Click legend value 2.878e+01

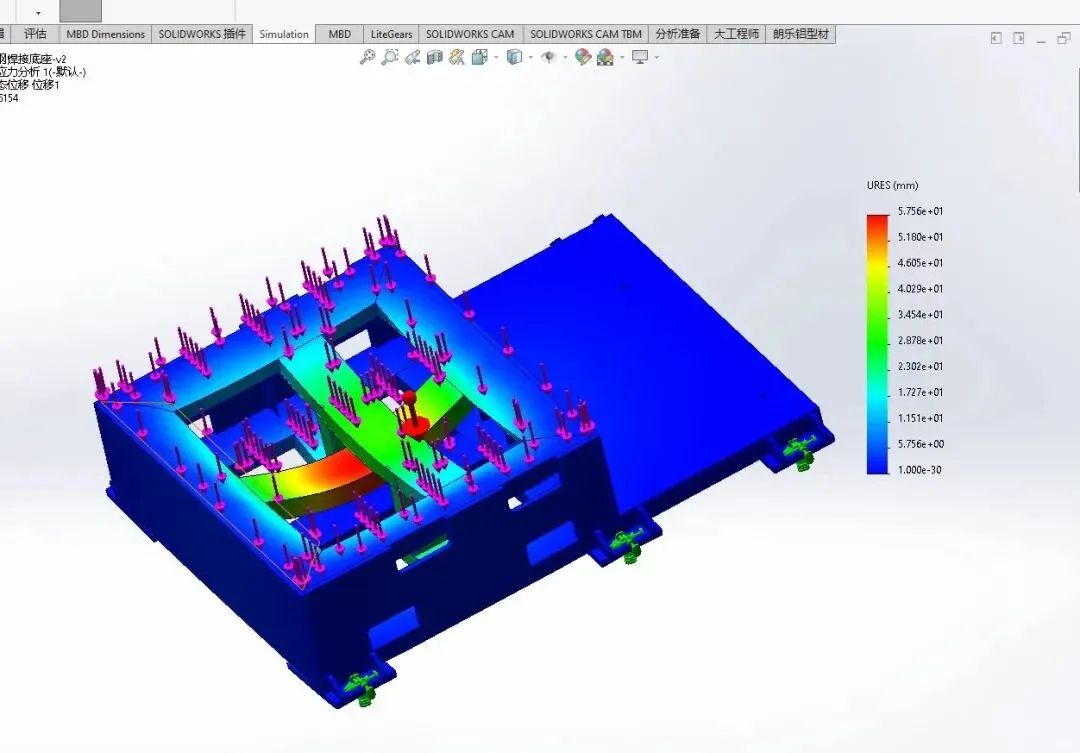[x=920, y=340]
